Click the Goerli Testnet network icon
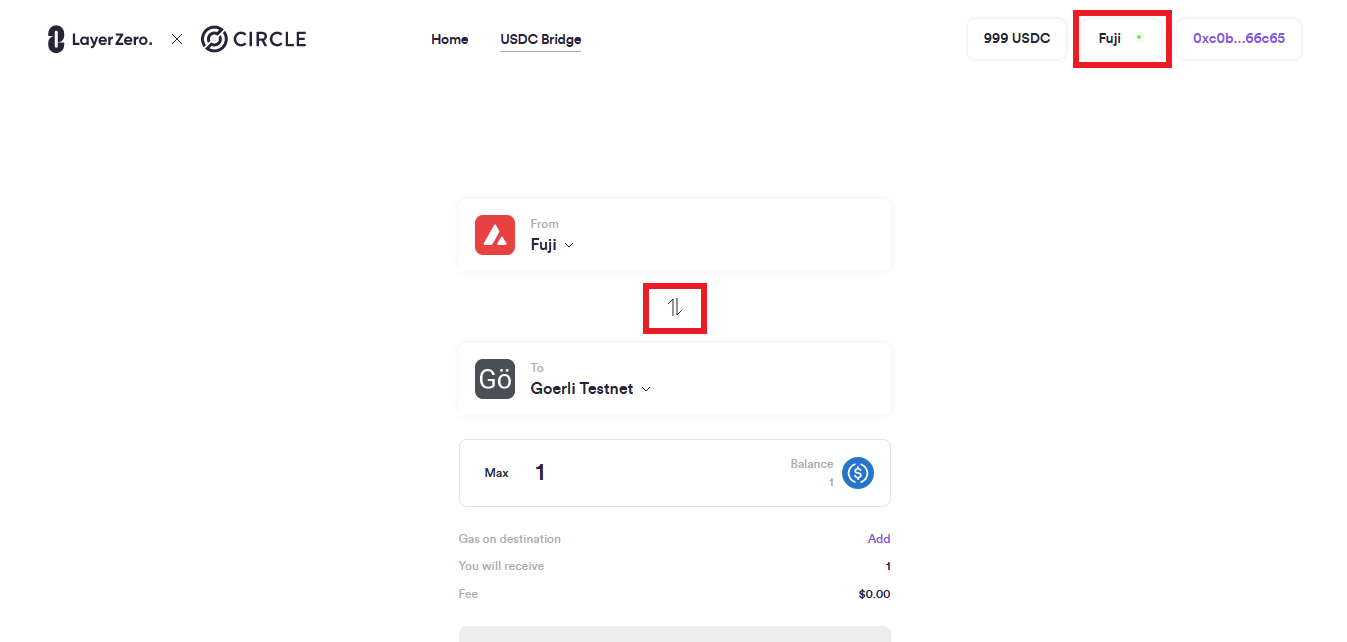Image resolution: width=1347 pixels, height=642 pixels. click(x=495, y=379)
